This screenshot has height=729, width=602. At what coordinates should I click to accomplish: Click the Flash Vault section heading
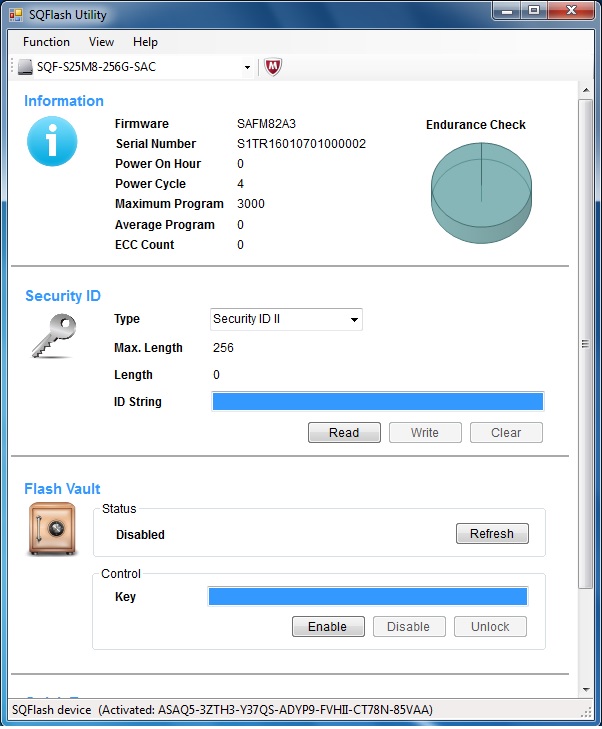click(62, 489)
